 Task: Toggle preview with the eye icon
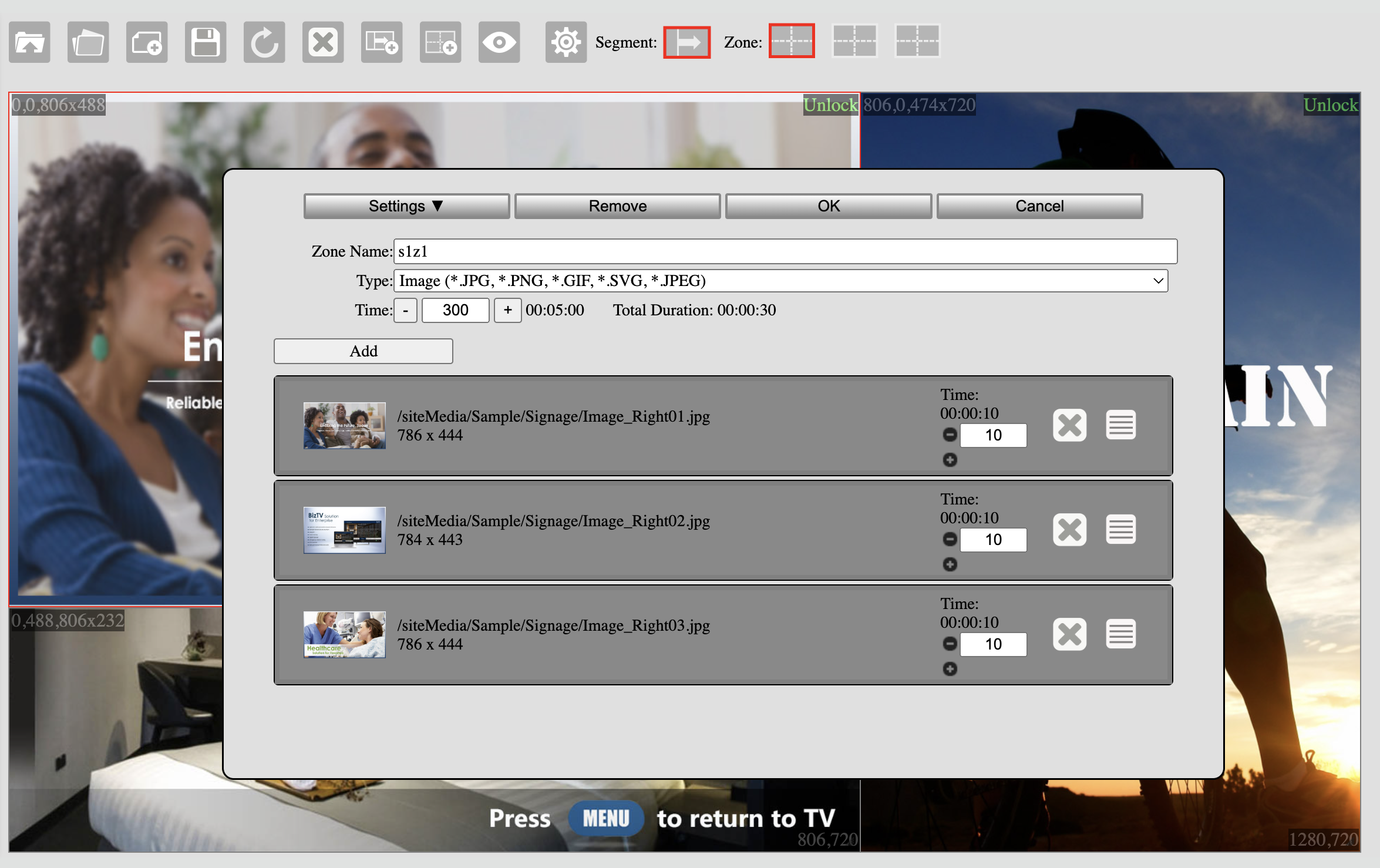(499, 42)
